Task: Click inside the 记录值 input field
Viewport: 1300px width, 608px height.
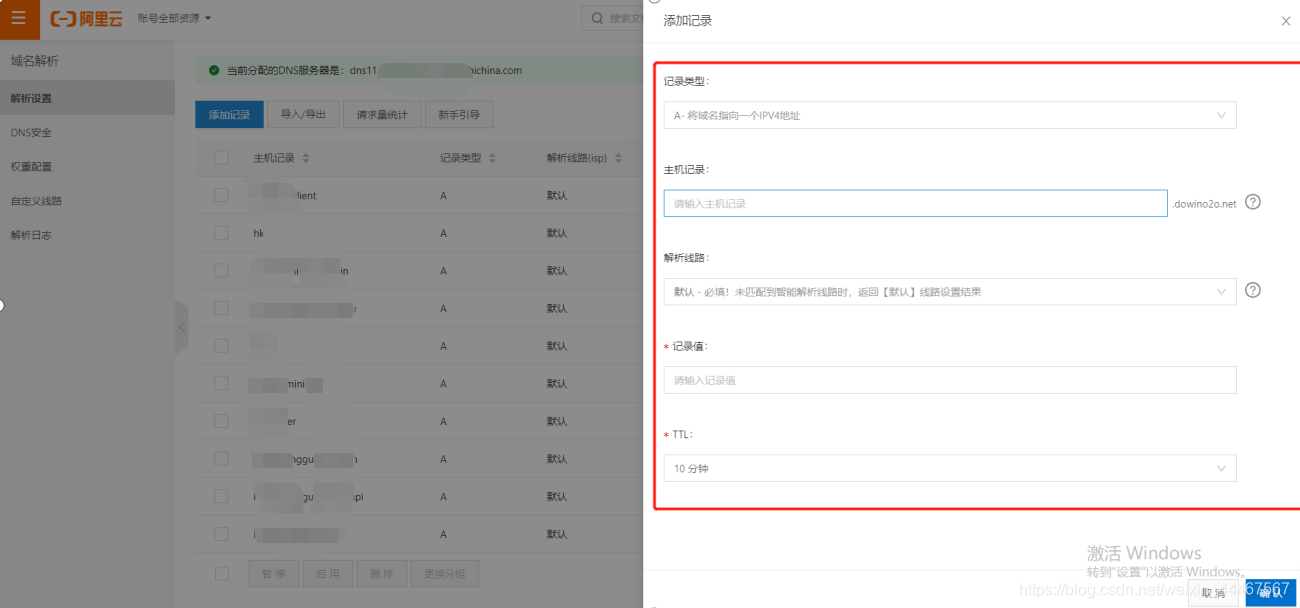Action: coord(949,380)
